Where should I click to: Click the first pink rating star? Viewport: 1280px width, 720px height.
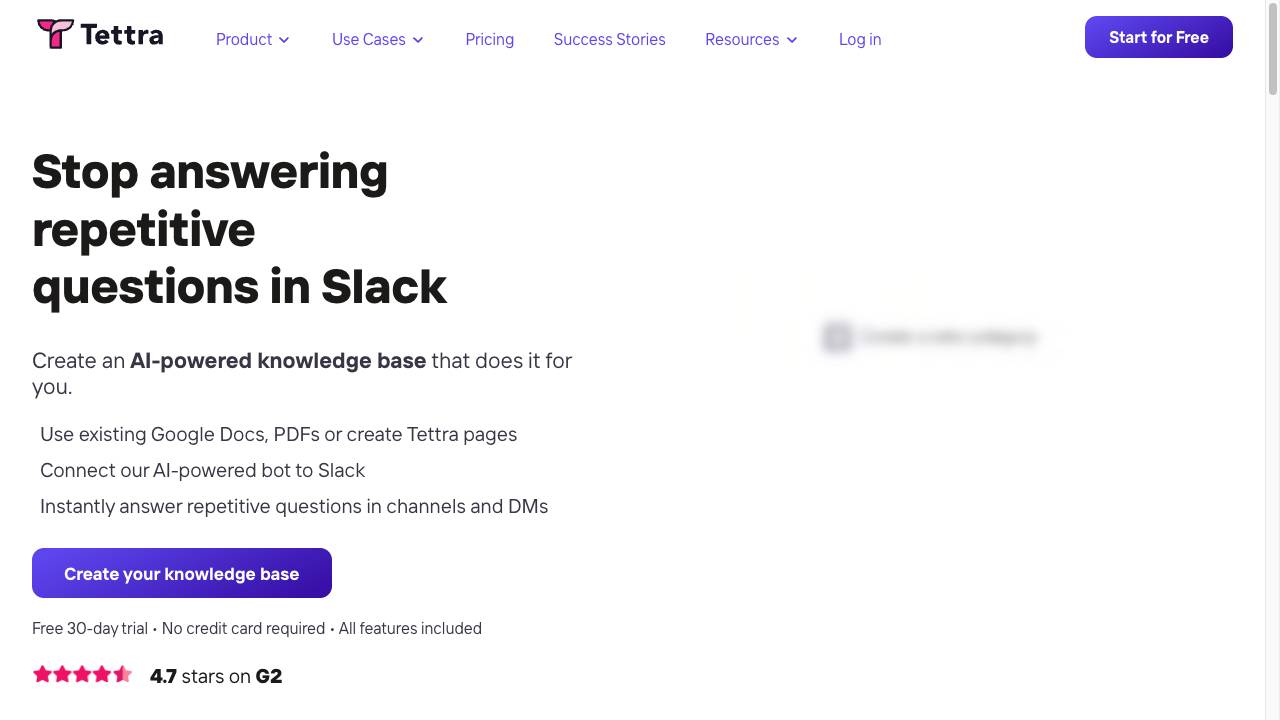pyautogui.click(x=42, y=674)
